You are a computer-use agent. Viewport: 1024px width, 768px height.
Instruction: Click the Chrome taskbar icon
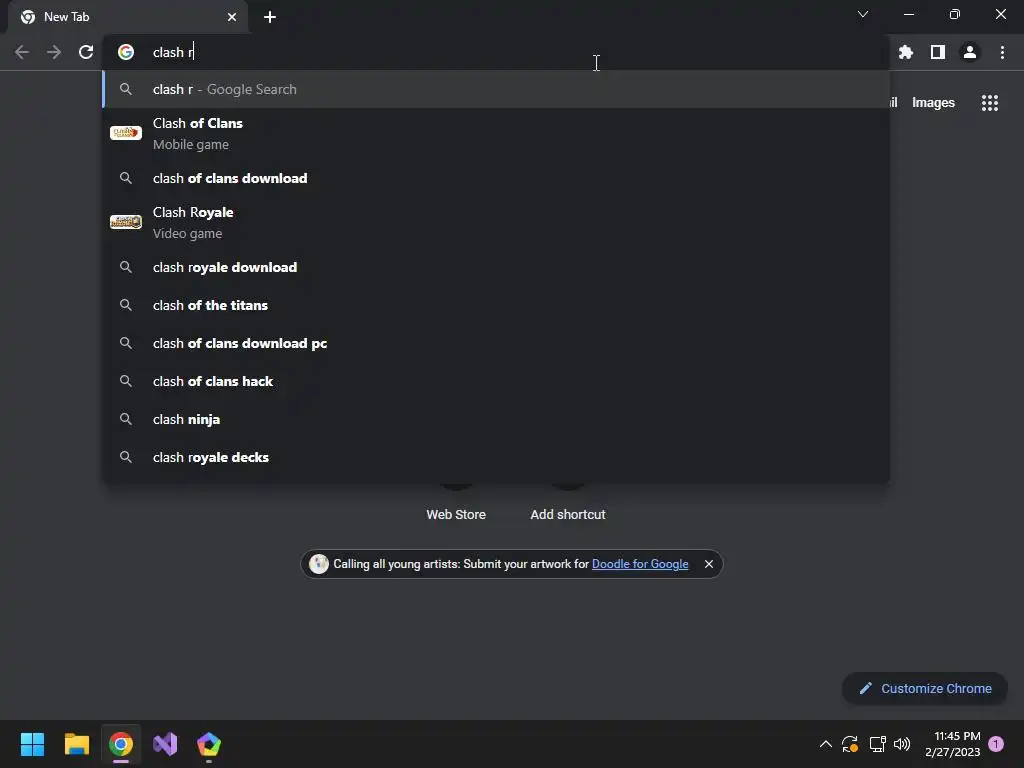[121, 744]
